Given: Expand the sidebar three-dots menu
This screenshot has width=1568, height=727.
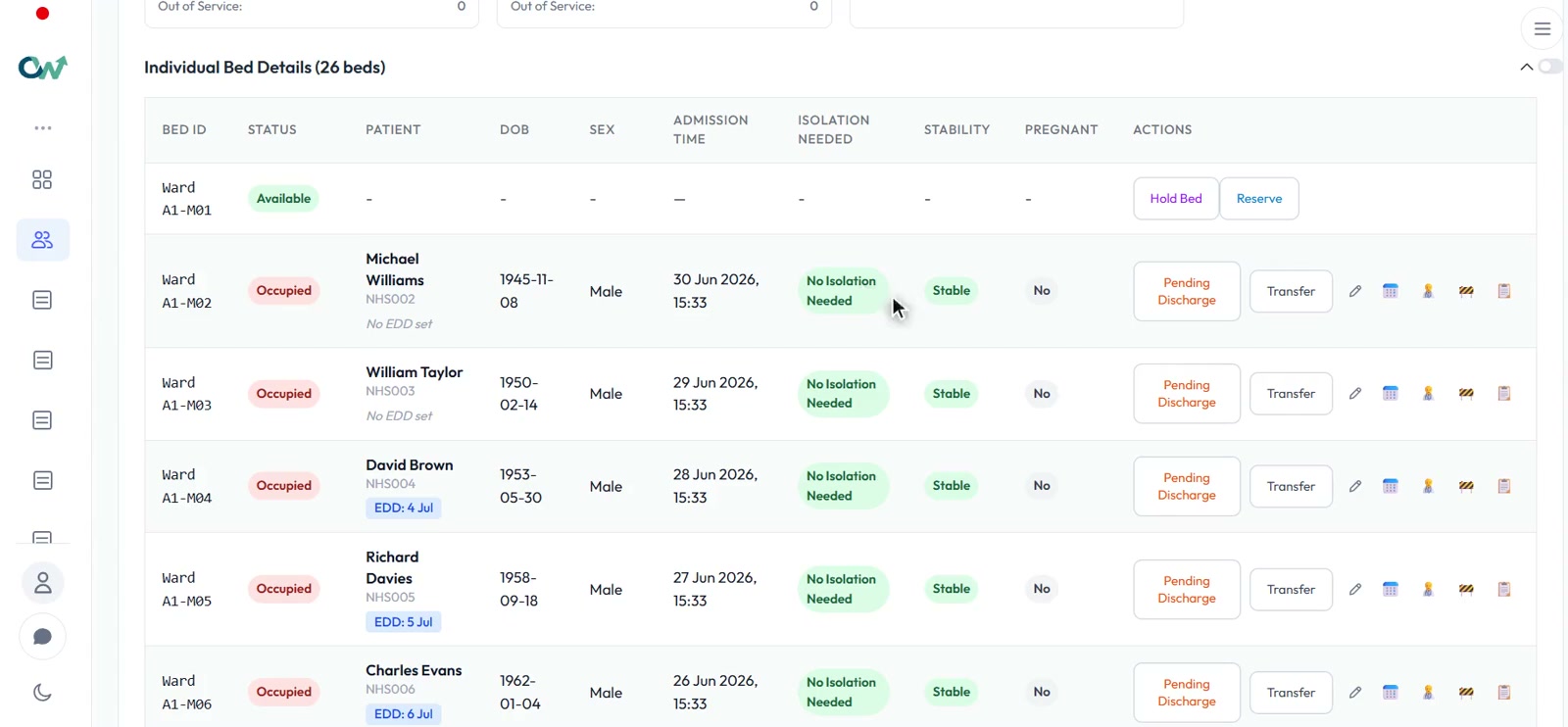Looking at the screenshot, I should click(x=42, y=128).
